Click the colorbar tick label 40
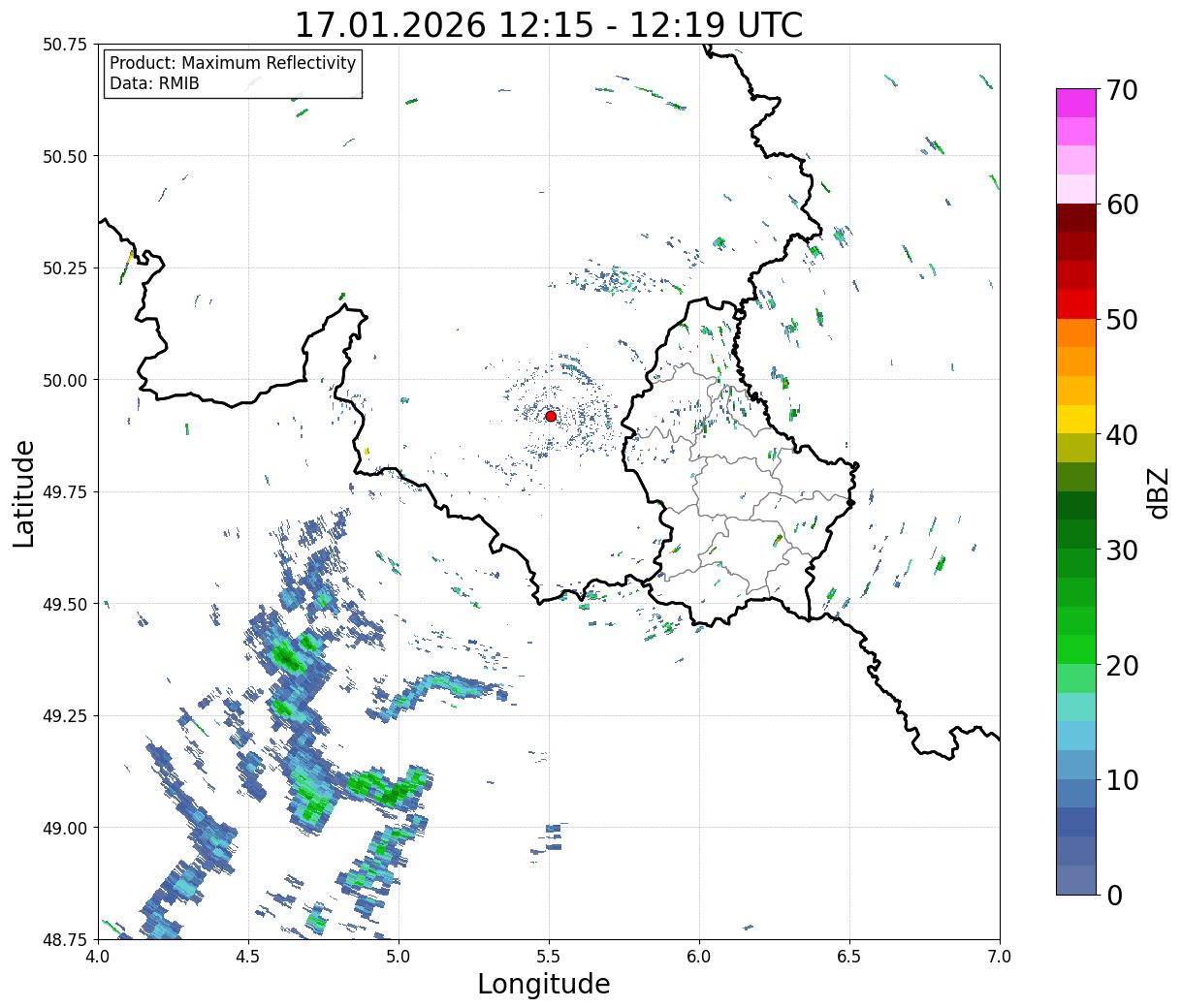 click(x=1121, y=434)
